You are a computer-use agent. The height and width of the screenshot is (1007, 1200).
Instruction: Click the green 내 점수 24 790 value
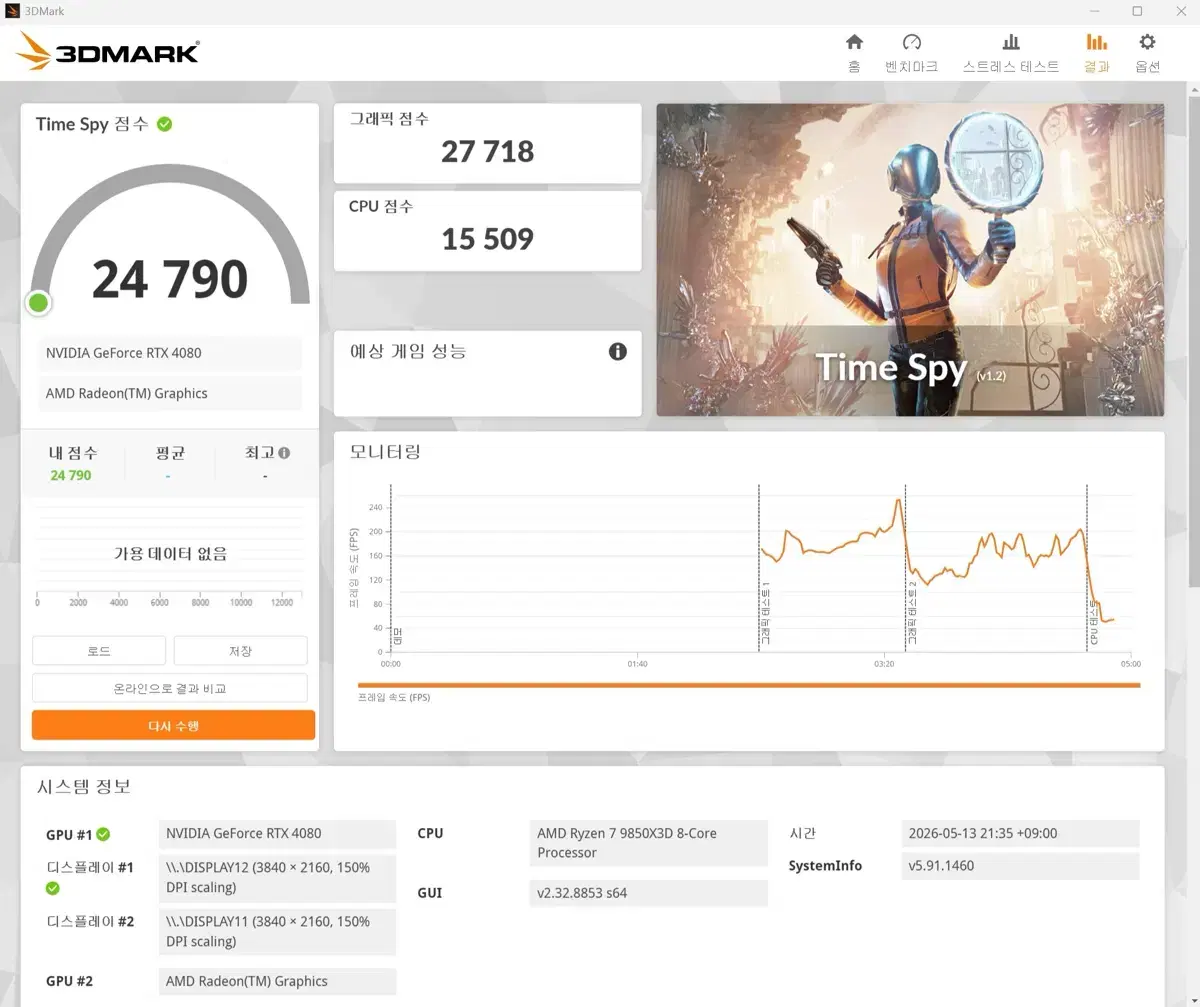(71, 475)
